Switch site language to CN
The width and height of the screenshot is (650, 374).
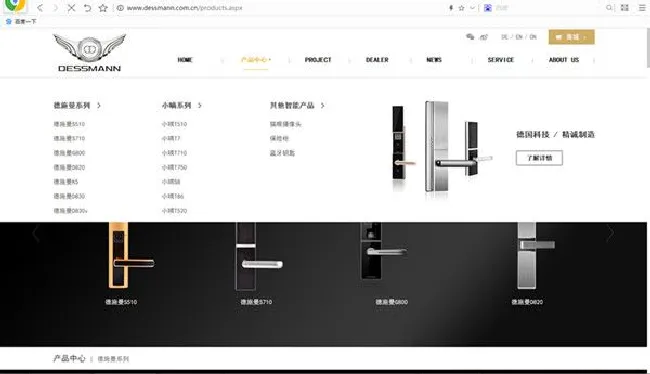coord(533,37)
